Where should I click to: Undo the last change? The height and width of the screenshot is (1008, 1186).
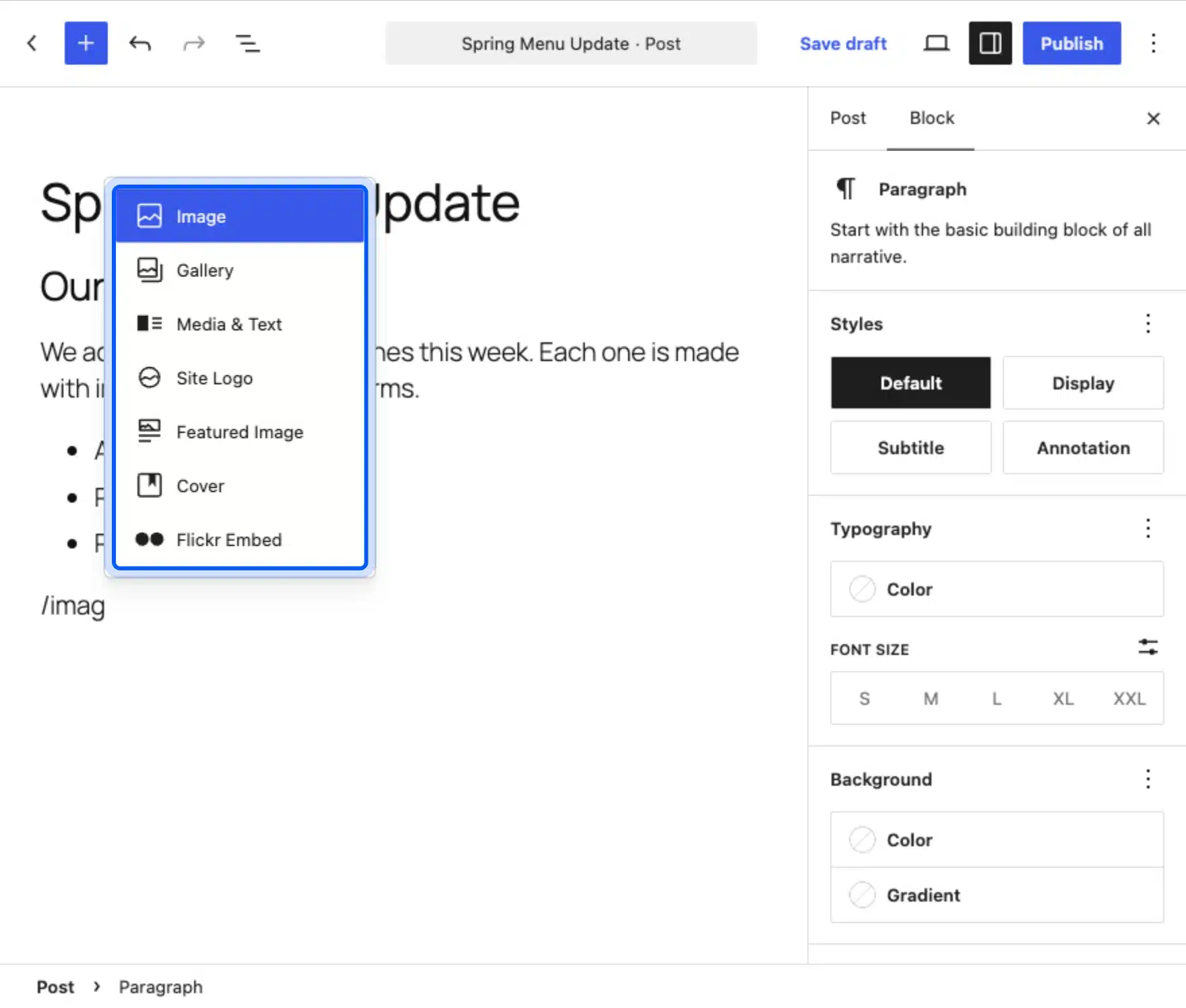(x=140, y=43)
